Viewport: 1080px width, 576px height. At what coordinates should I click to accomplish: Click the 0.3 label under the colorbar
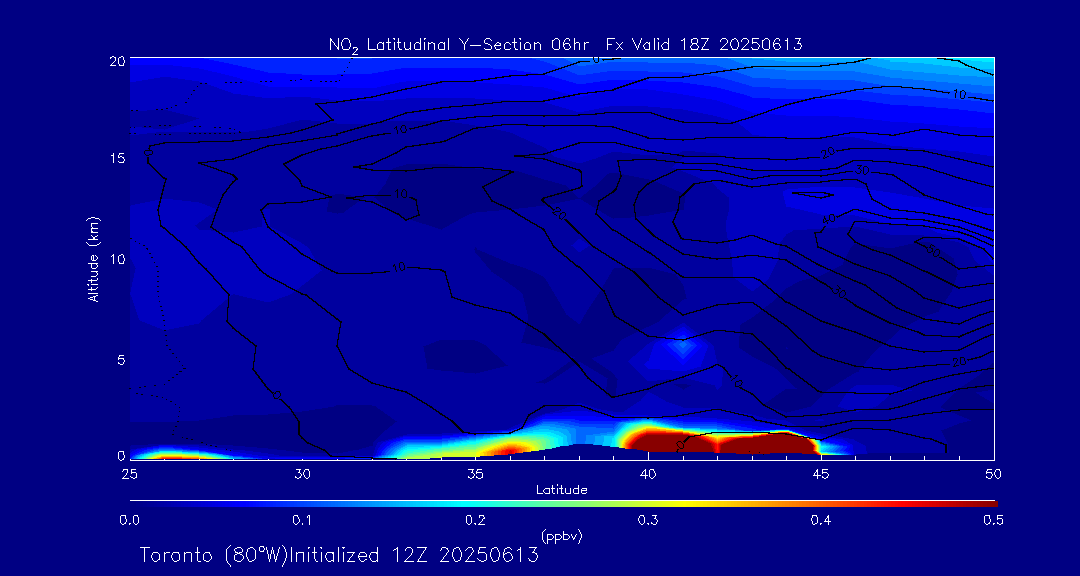[x=648, y=520]
